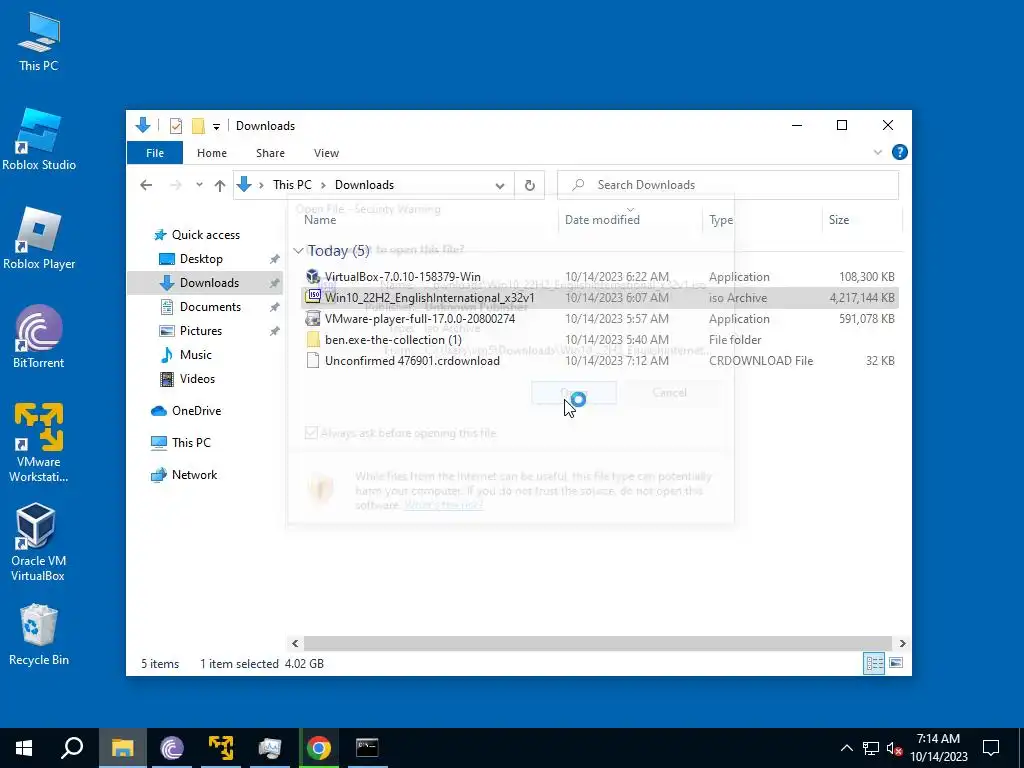Click the horizontal scrollbar track
This screenshot has width=1024, height=768.
(598, 643)
